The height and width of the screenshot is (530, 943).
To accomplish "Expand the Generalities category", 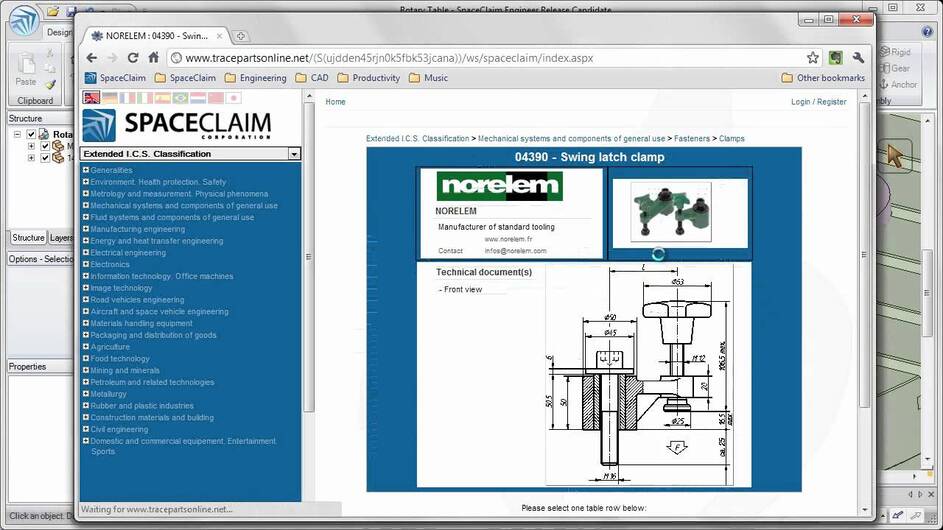I will point(85,170).
